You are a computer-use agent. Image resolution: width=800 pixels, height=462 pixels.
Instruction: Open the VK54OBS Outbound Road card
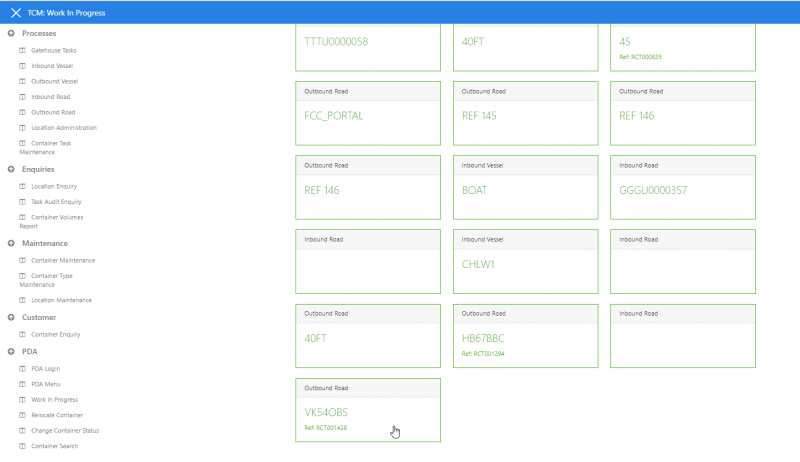pos(367,410)
